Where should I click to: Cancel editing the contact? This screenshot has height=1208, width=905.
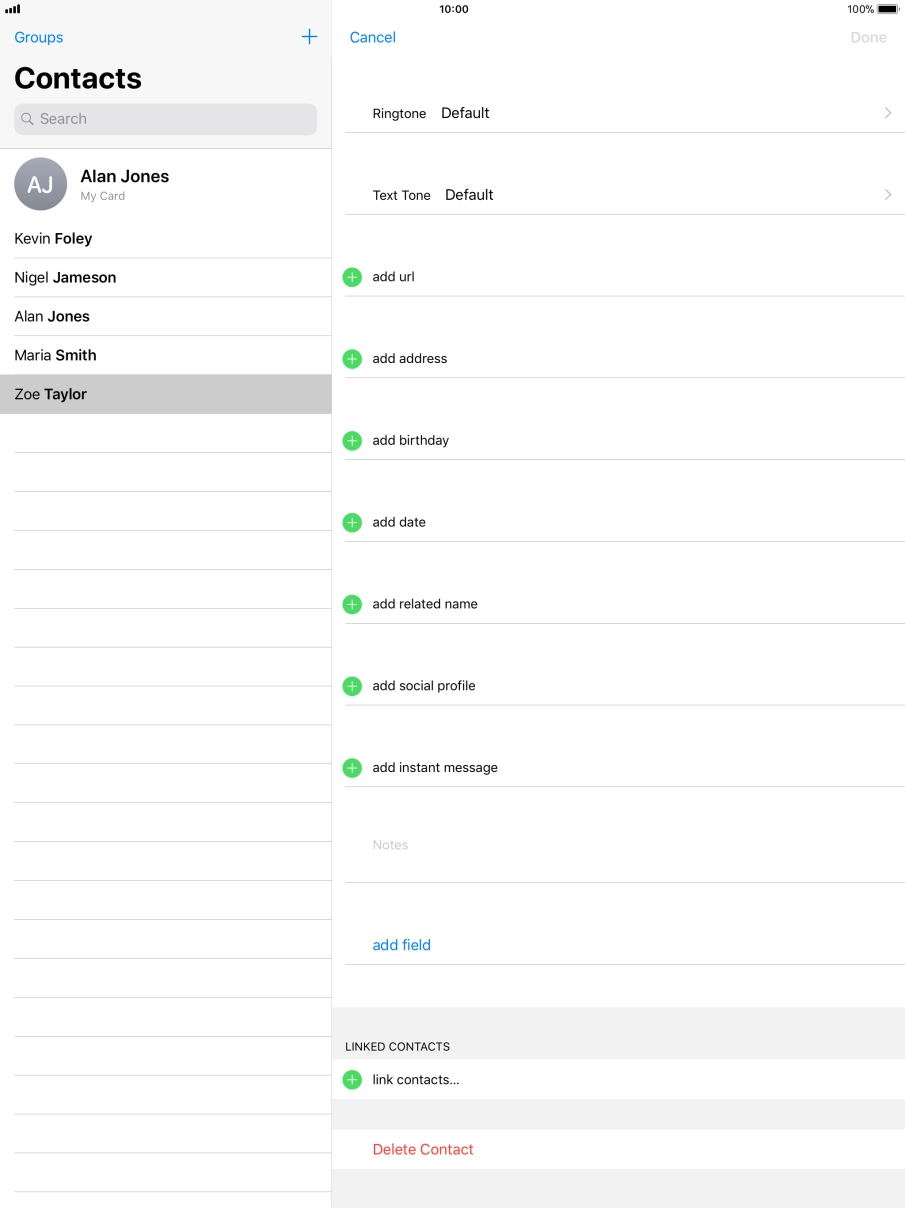click(x=372, y=37)
